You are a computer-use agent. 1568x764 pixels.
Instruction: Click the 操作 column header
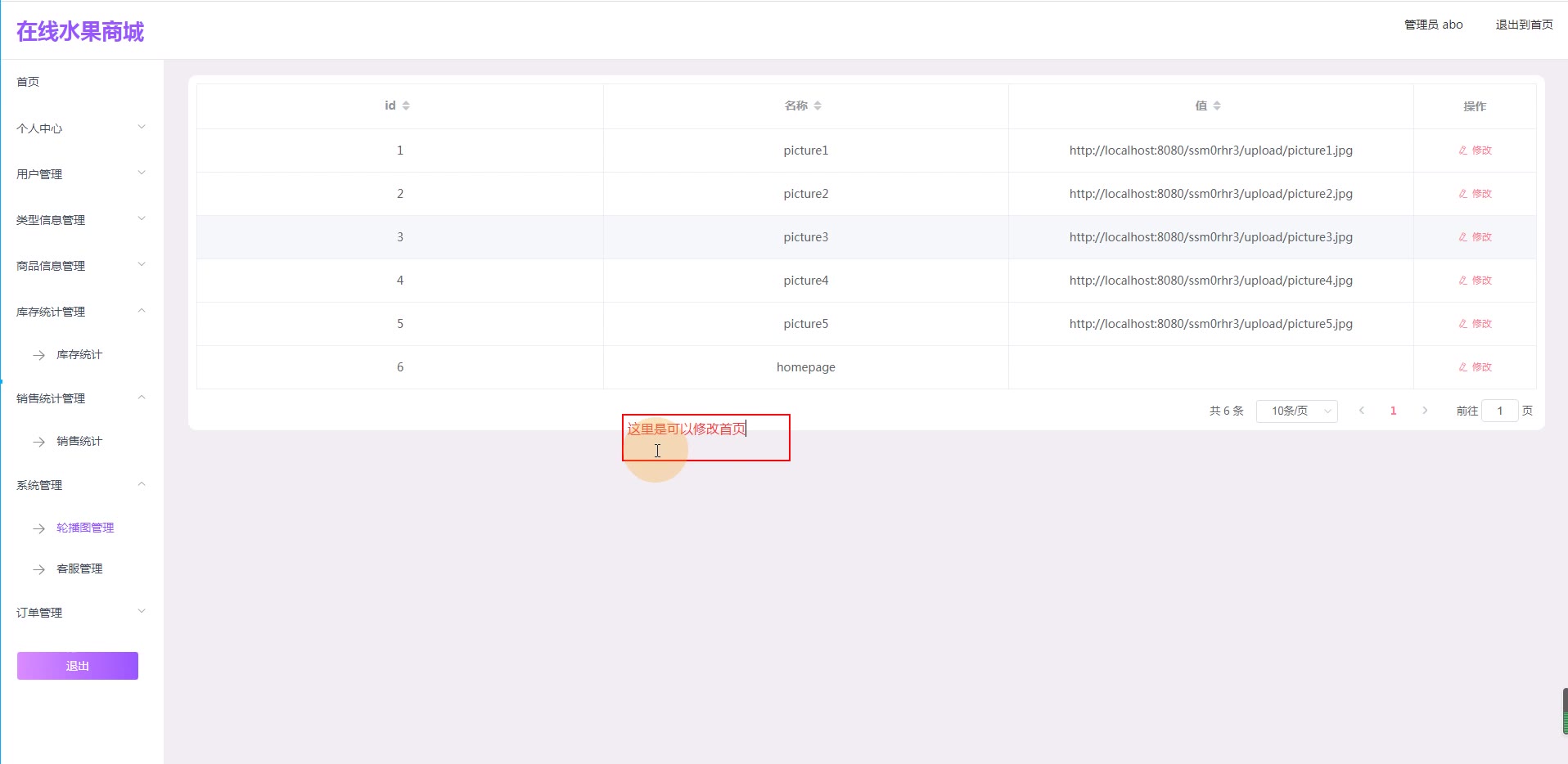click(1475, 106)
